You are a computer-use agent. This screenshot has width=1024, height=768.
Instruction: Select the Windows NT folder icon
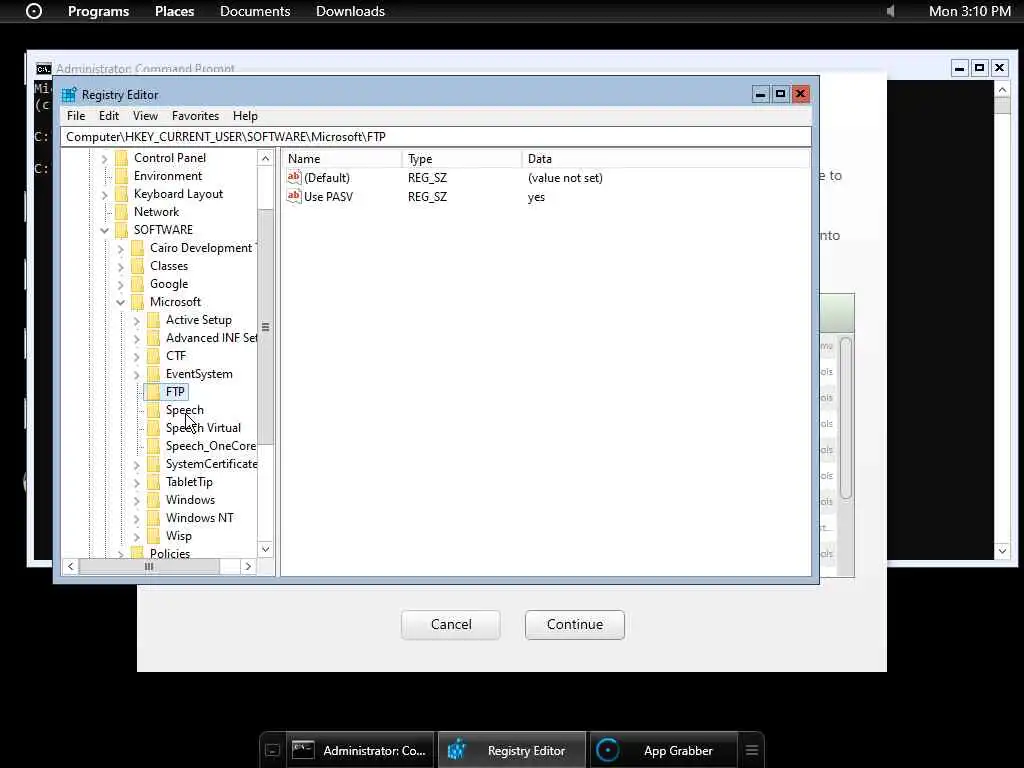tap(153, 517)
